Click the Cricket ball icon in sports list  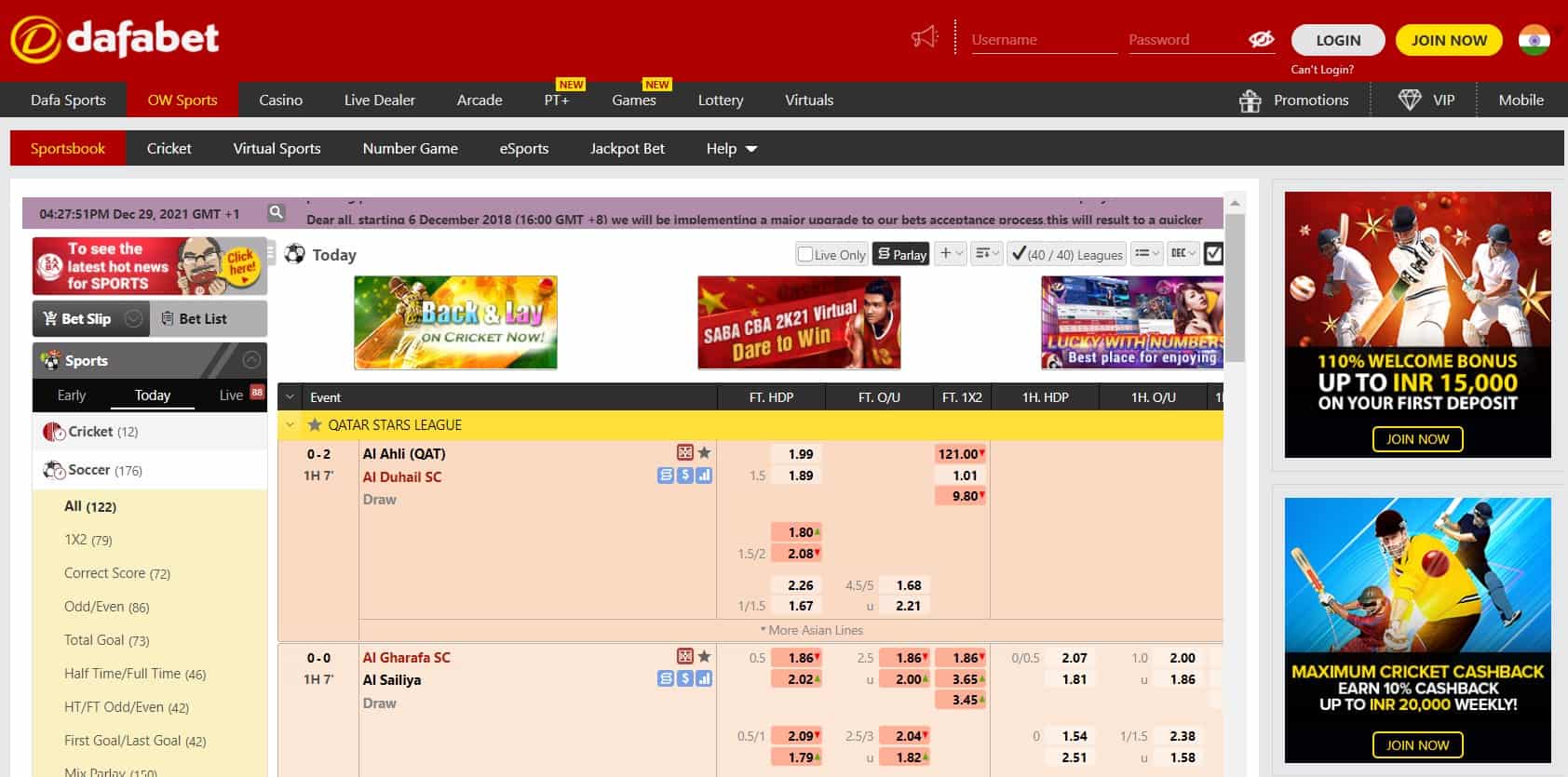(53, 432)
